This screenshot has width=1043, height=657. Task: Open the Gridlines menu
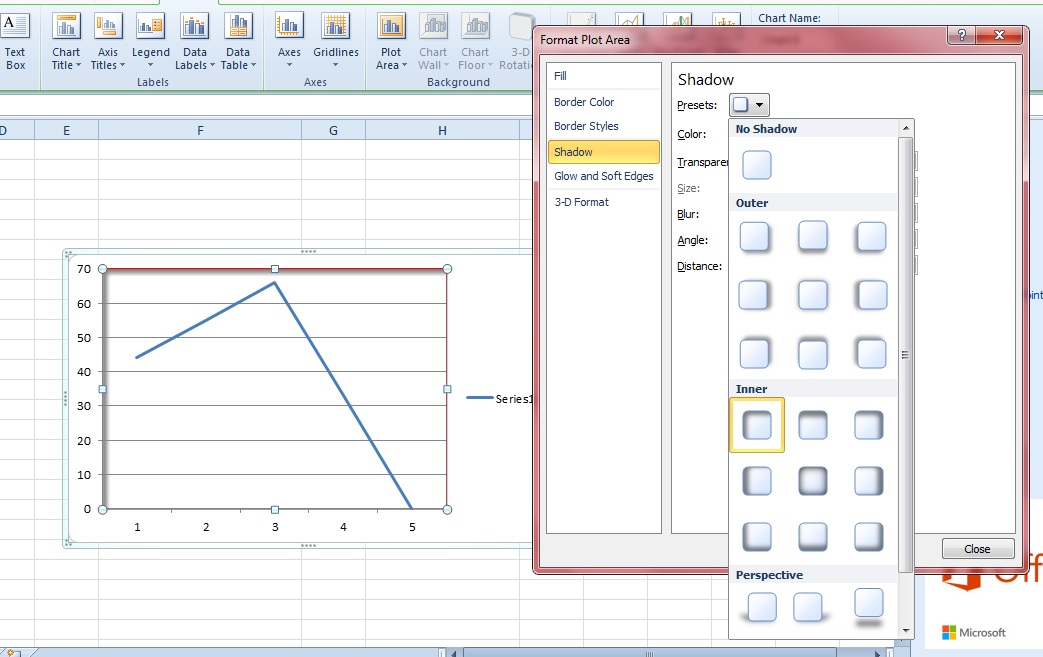(335, 43)
